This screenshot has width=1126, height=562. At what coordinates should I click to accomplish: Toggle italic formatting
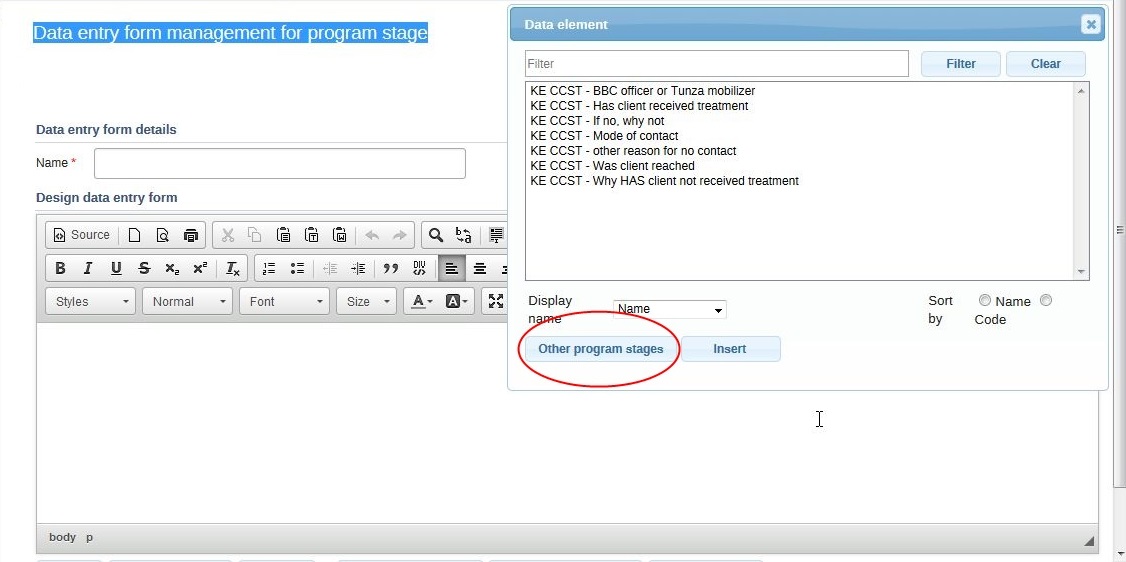pos(88,268)
